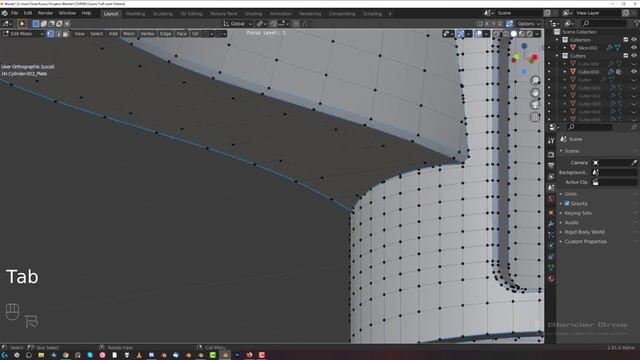This screenshot has height=360, width=640.
Task: Enable face select mode
Action: pyautogui.click(x=65, y=34)
